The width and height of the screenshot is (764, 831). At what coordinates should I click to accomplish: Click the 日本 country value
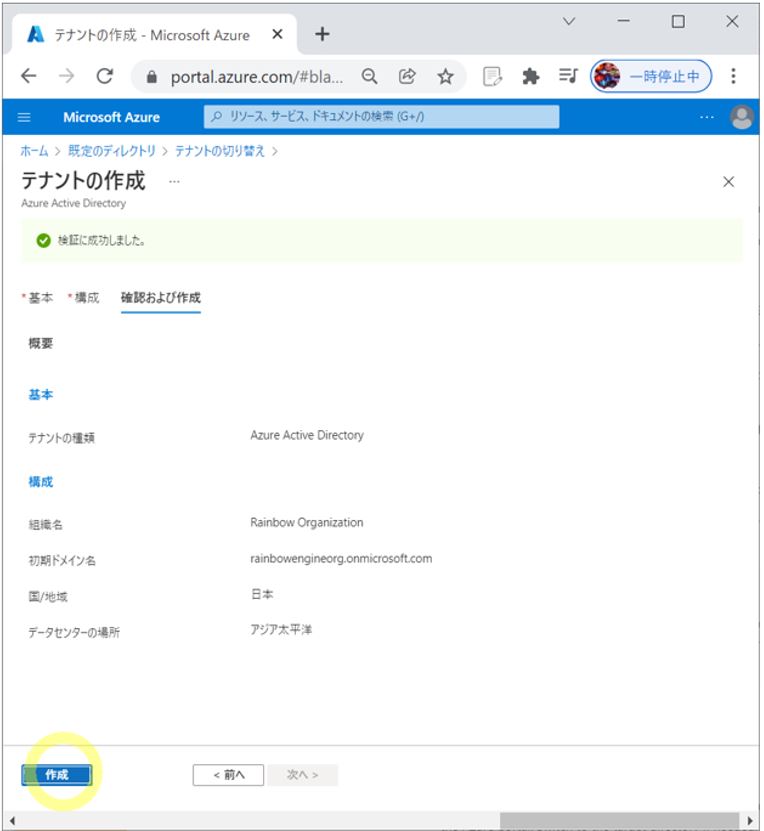(x=262, y=594)
